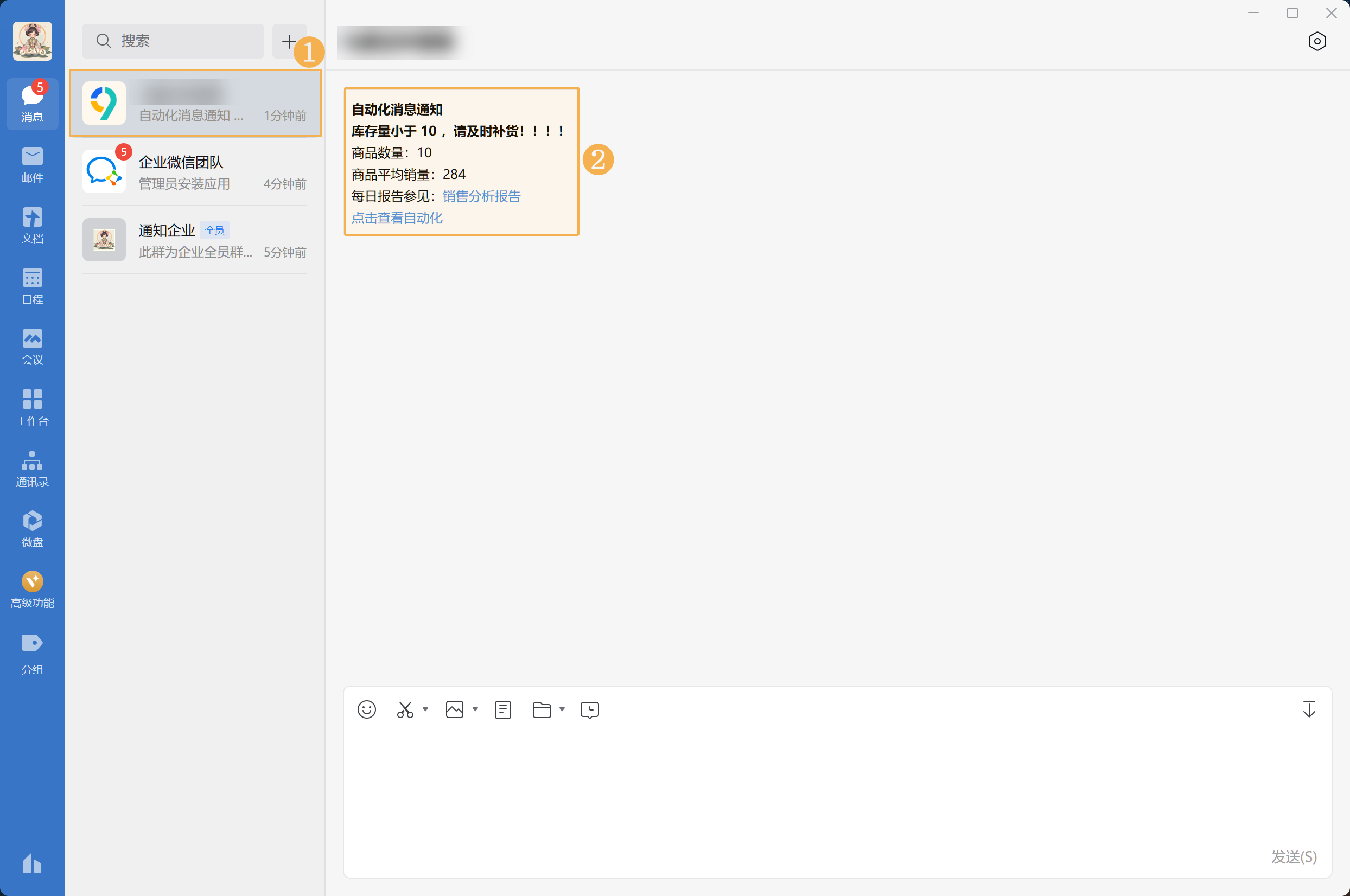The width and height of the screenshot is (1350, 896).
Task: Open 通讯录 contacts in sidebar
Action: point(33,469)
